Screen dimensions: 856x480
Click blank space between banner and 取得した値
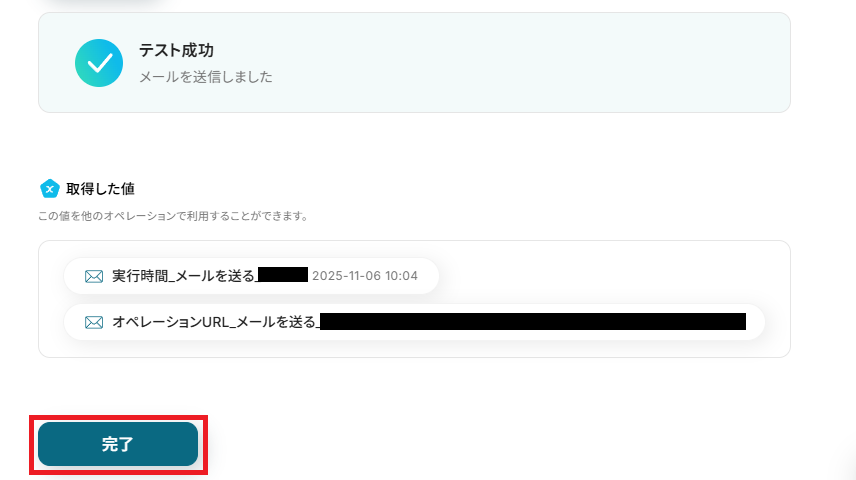[x=415, y=145]
